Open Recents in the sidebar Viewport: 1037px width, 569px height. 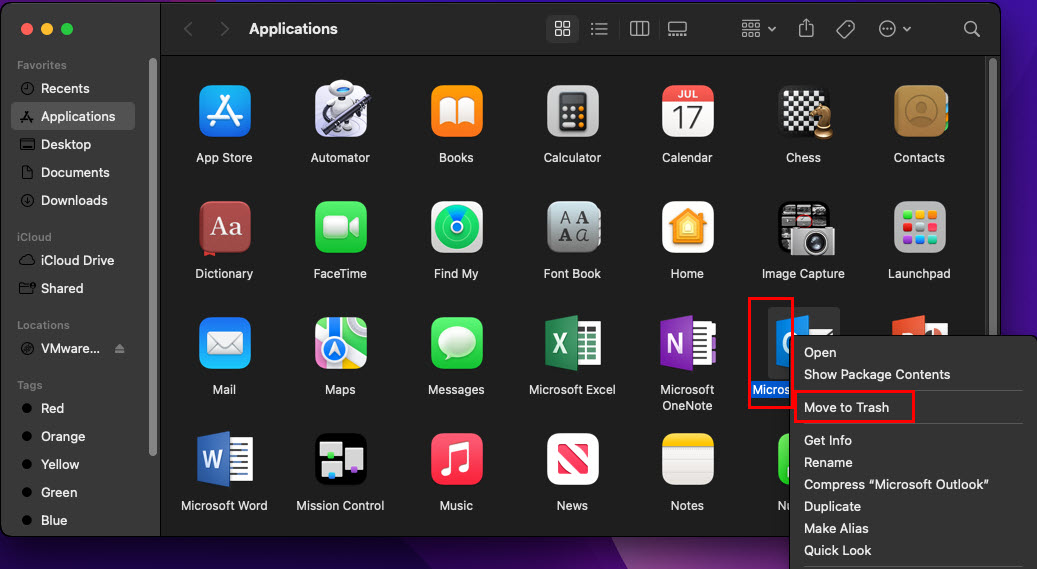click(73, 89)
